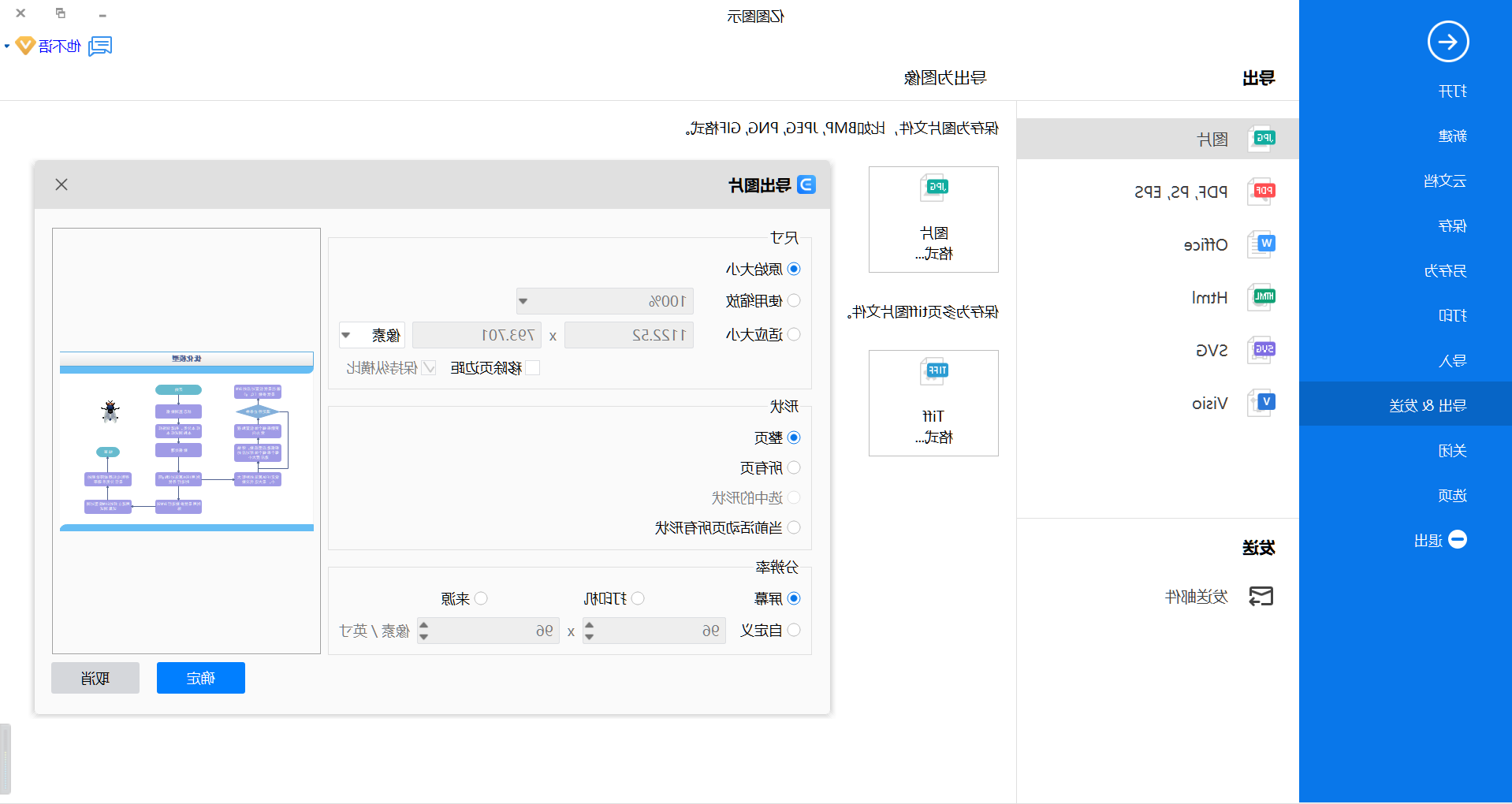The width and height of the screenshot is (1512, 804).
Task: Select 当前活动页所有形状 radio option
Action: [794, 527]
